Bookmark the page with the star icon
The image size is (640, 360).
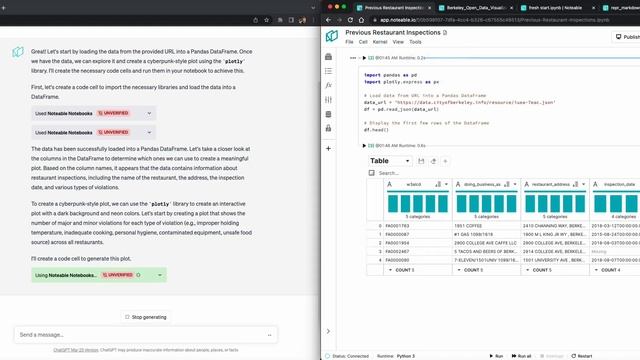[x=267, y=20]
